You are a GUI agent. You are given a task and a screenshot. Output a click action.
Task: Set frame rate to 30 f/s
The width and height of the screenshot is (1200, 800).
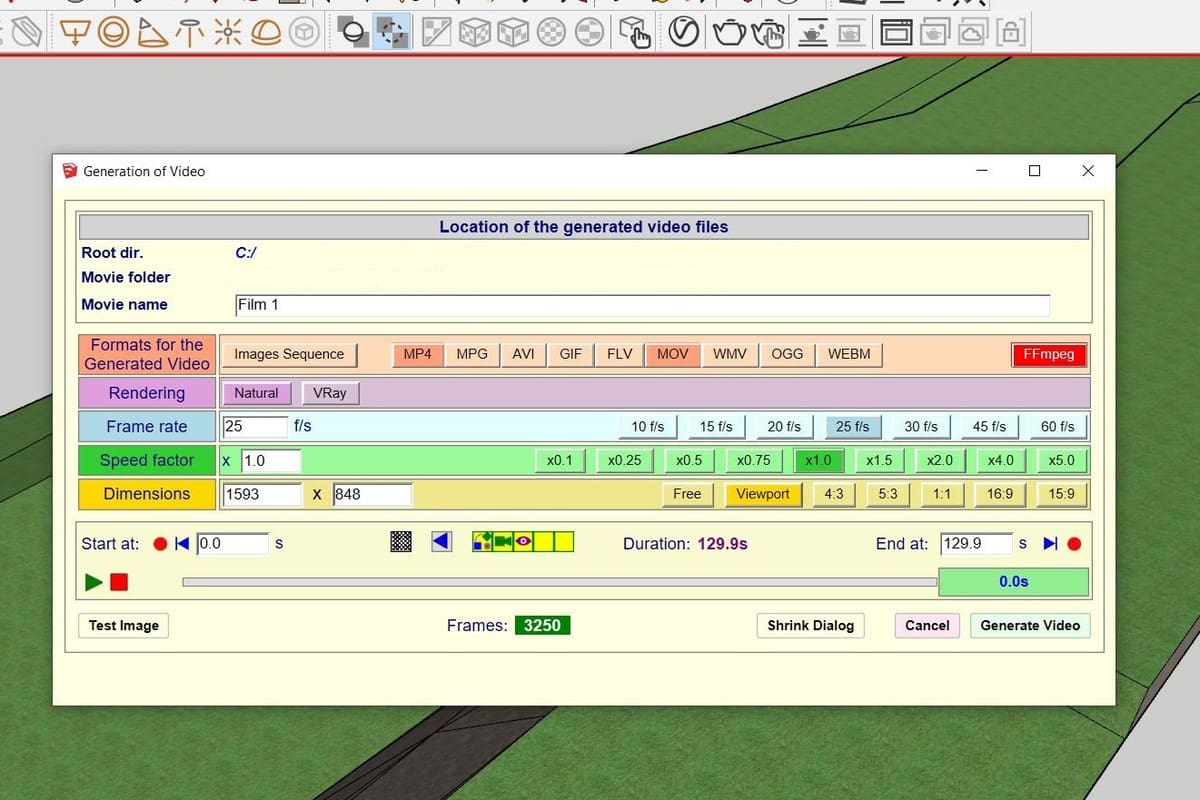click(921, 427)
